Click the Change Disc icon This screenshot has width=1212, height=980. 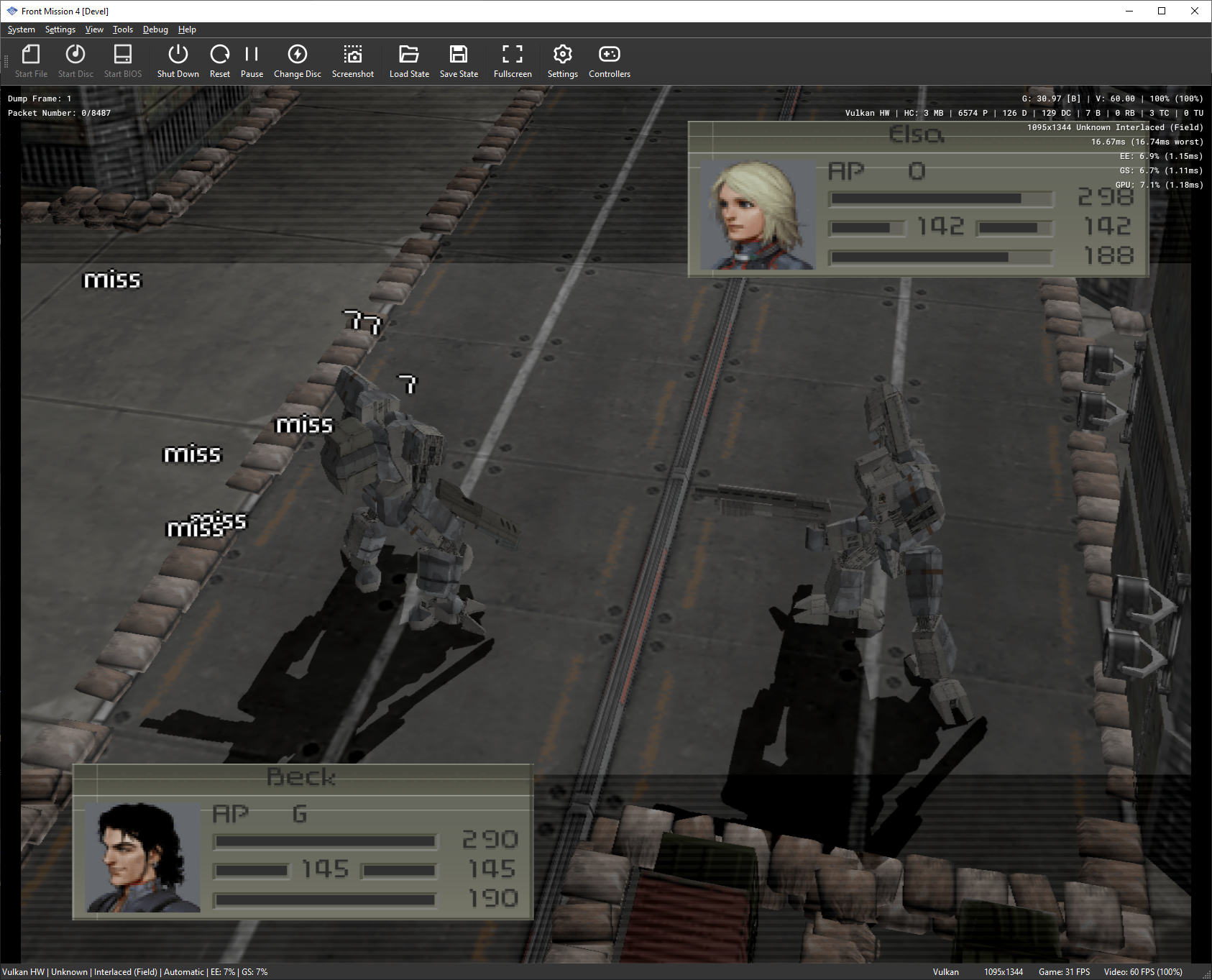point(298,61)
